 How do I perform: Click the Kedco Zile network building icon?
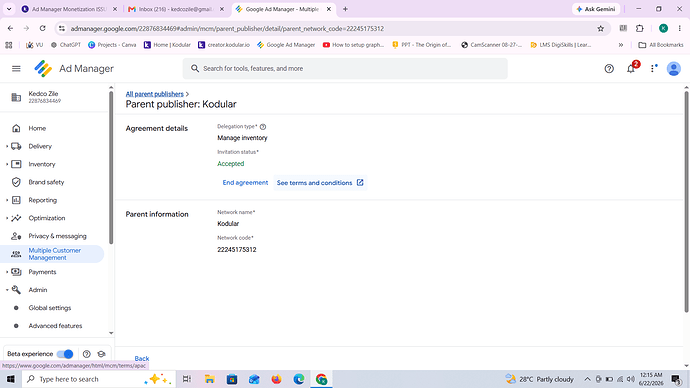tap(16, 97)
